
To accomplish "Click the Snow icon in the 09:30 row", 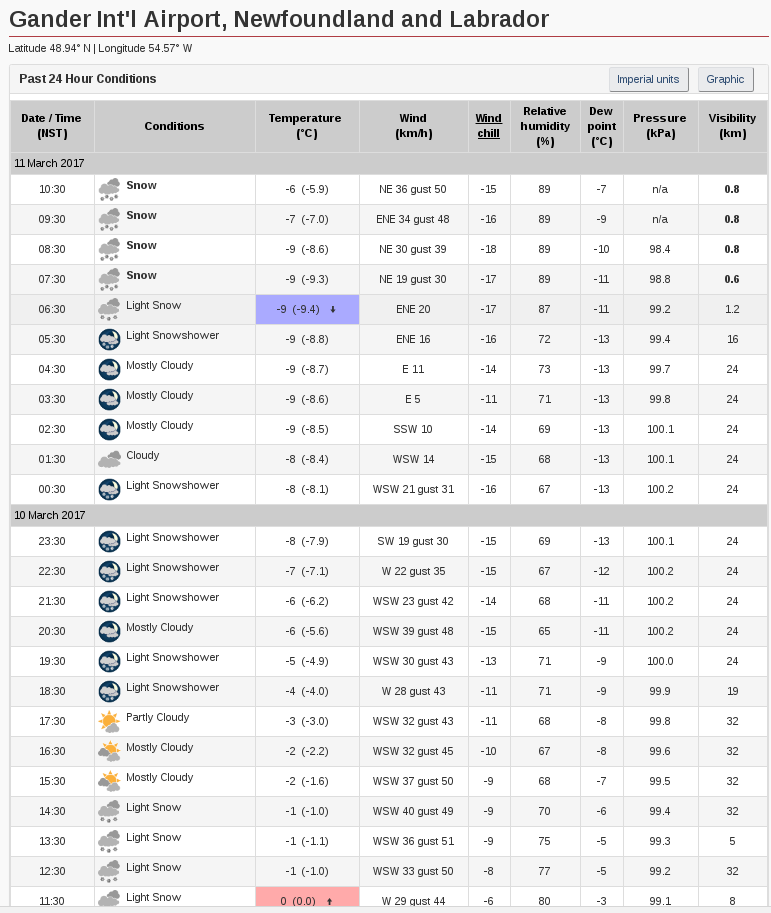I will tap(109, 220).
